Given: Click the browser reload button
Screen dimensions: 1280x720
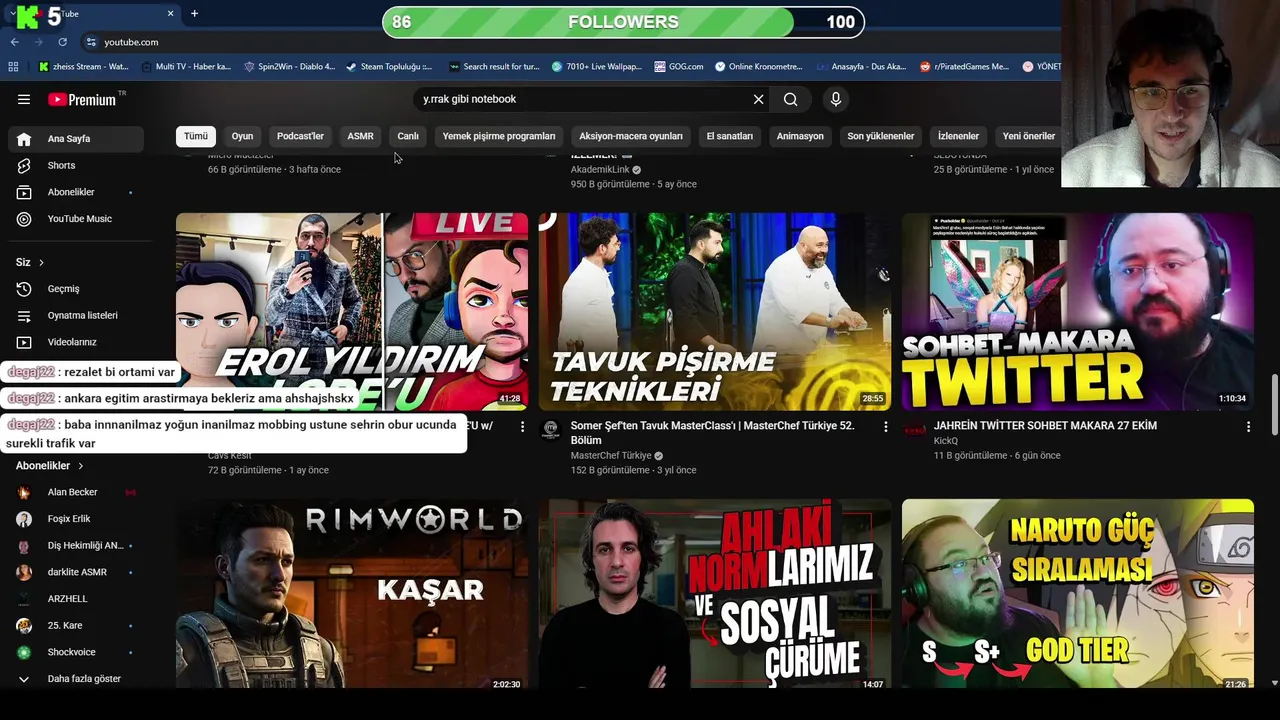Looking at the screenshot, I should tap(62, 42).
